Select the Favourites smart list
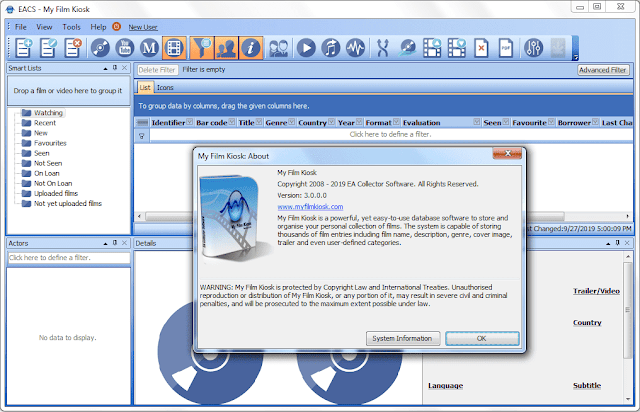 point(50,143)
